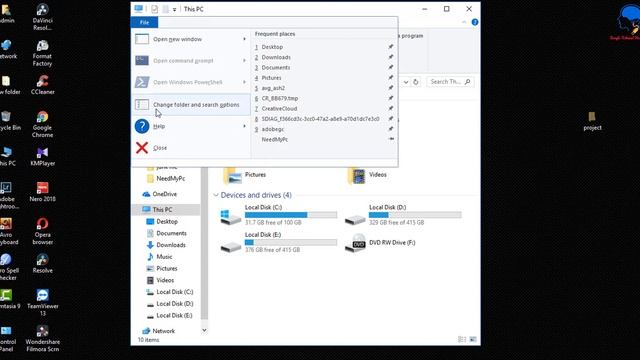
Task: Select KMPlayer desktop icon
Action: pyautogui.click(x=42, y=157)
